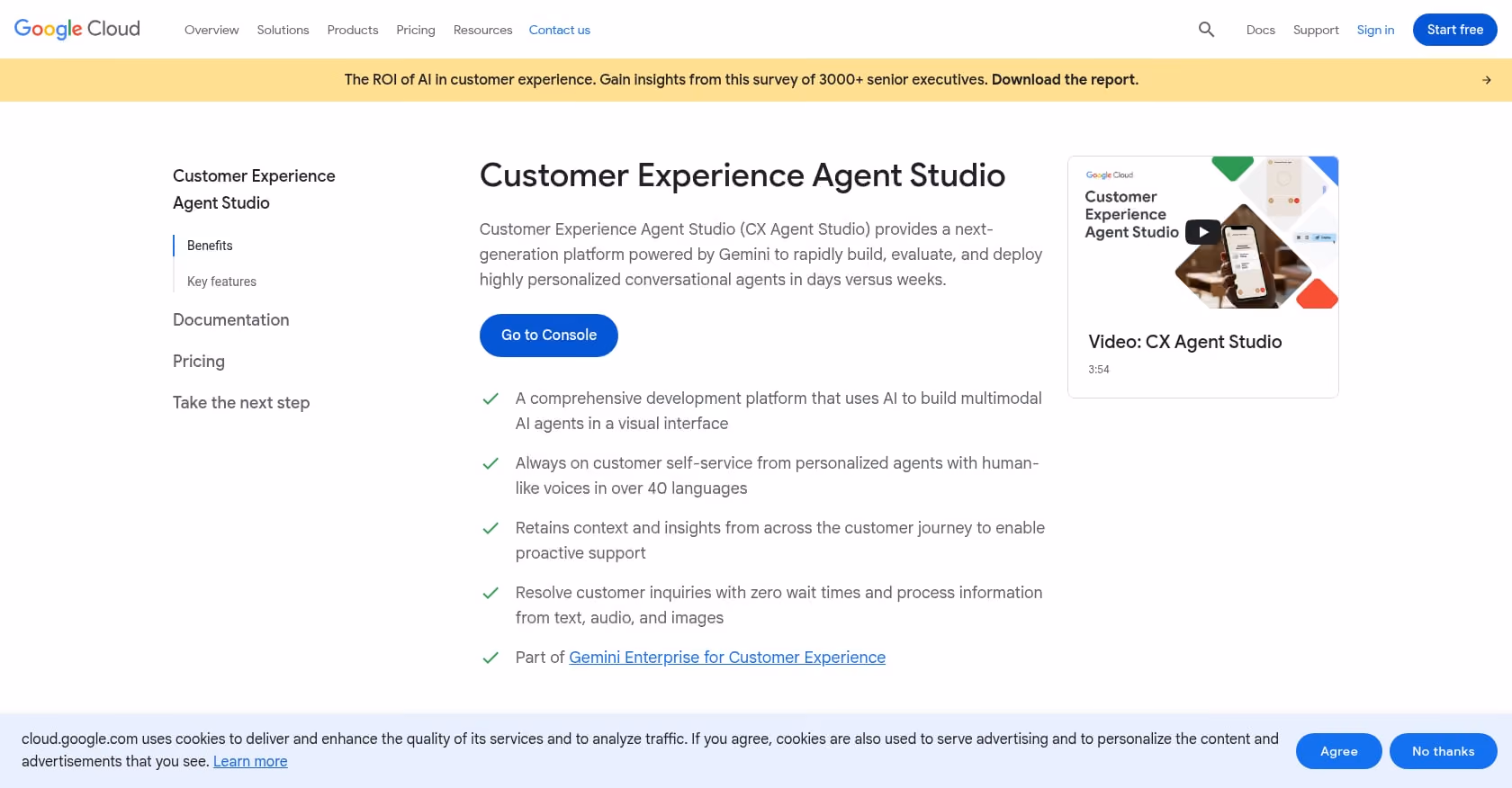The image size is (1512, 788).
Task: Click Learn more in cookie notice
Action: pyautogui.click(x=250, y=761)
